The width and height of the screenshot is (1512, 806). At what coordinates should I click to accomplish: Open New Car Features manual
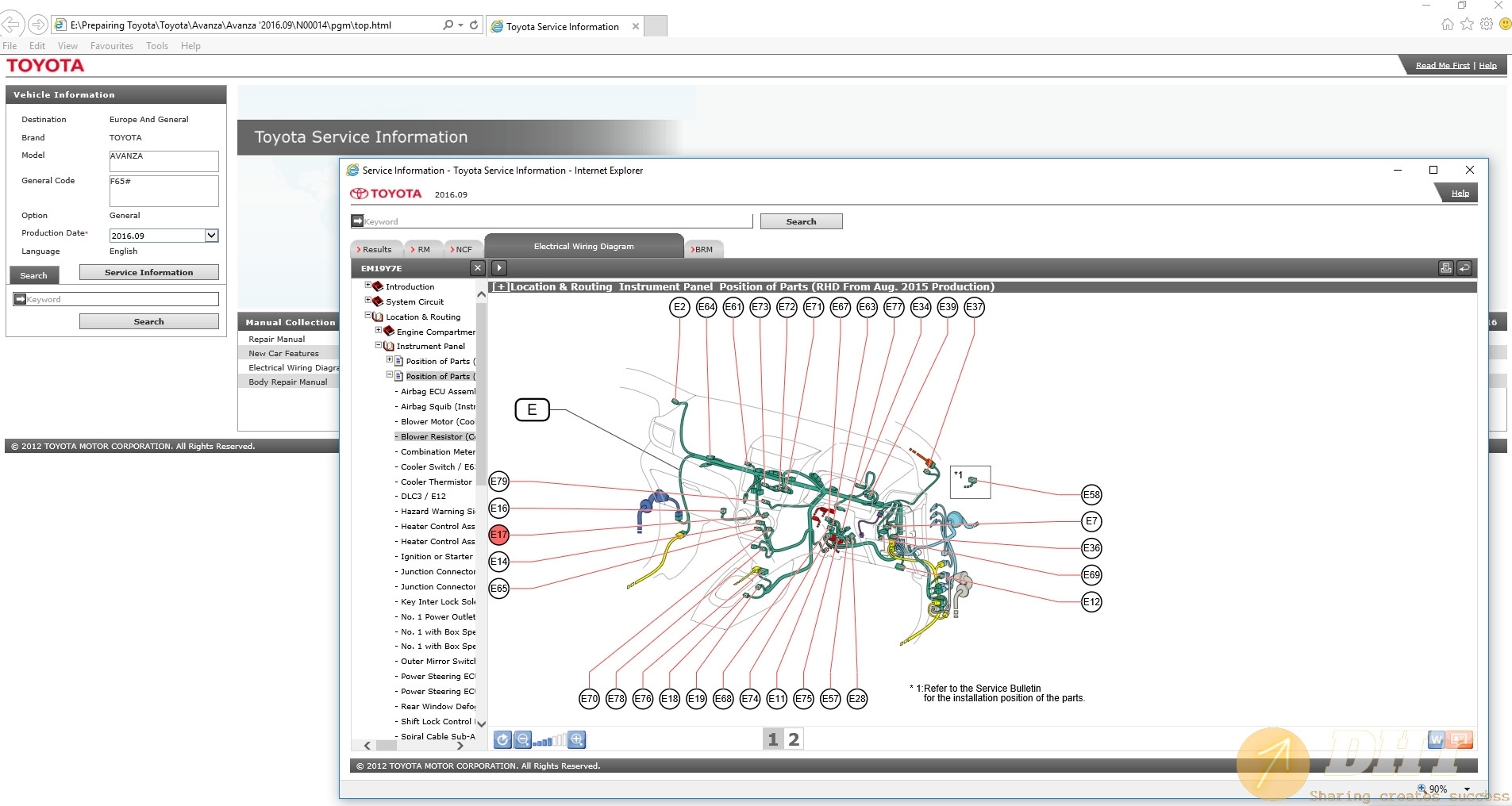click(x=283, y=353)
